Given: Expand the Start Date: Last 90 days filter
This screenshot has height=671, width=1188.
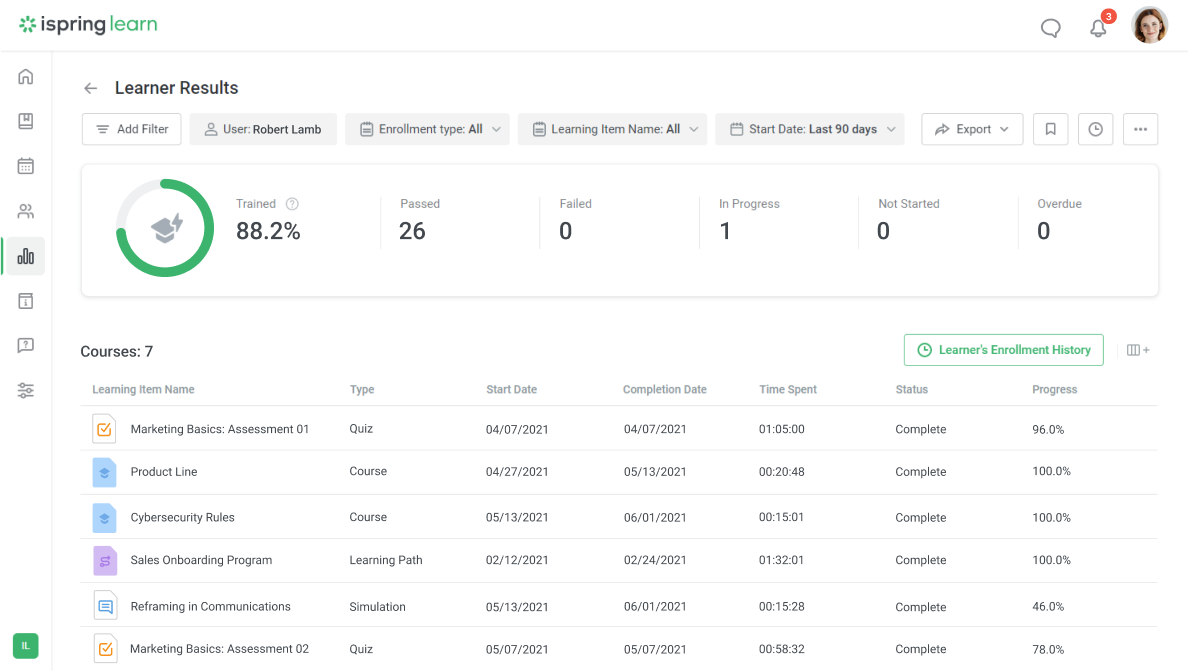Looking at the screenshot, I should (809, 129).
